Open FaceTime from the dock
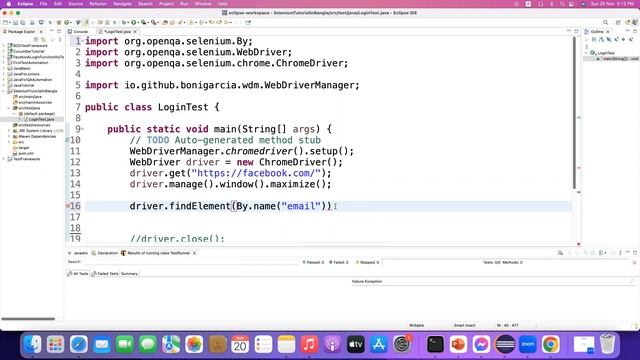The width and height of the screenshot is (640, 360). tap(124, 344)
